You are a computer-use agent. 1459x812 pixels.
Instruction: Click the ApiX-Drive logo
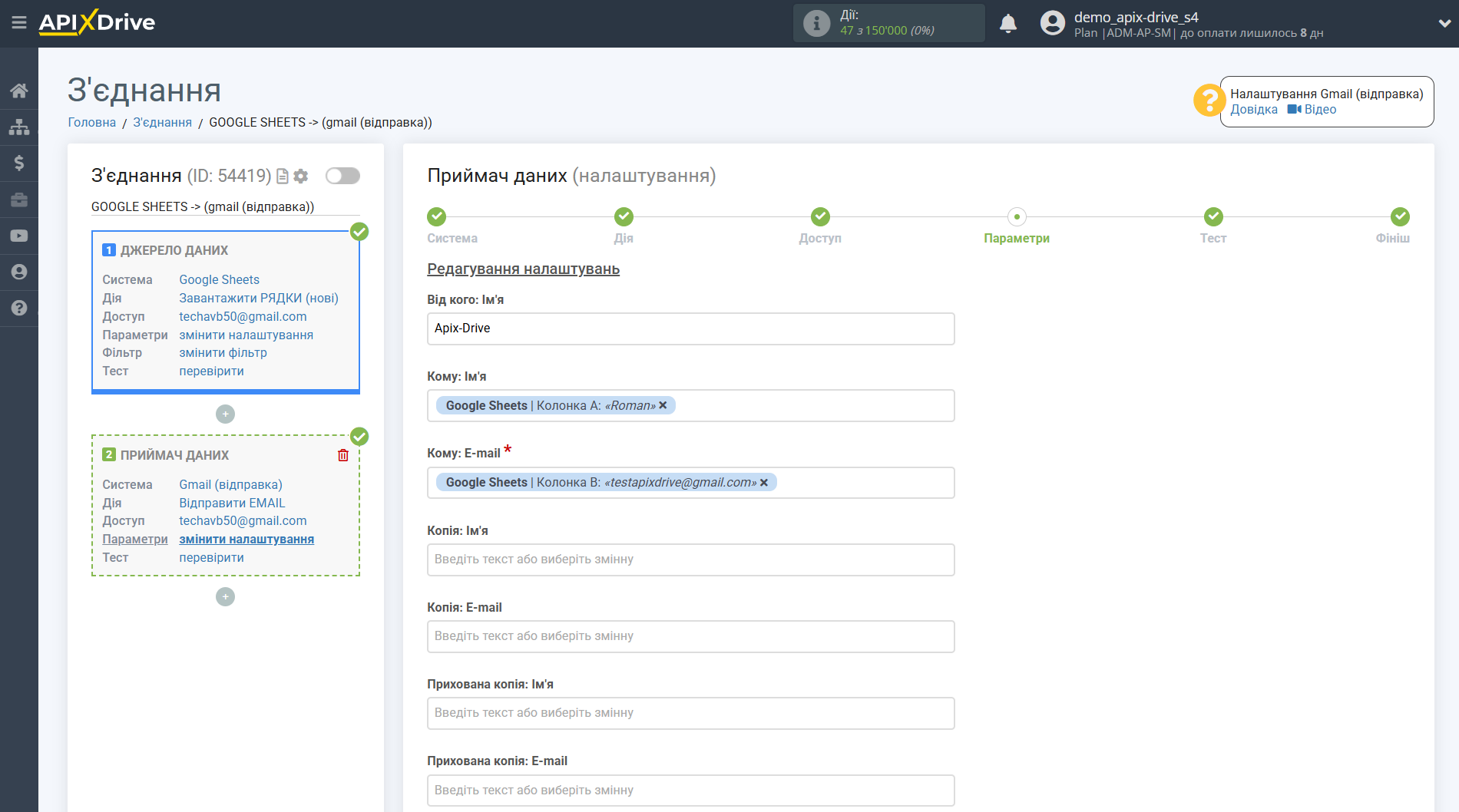[97, 22]
